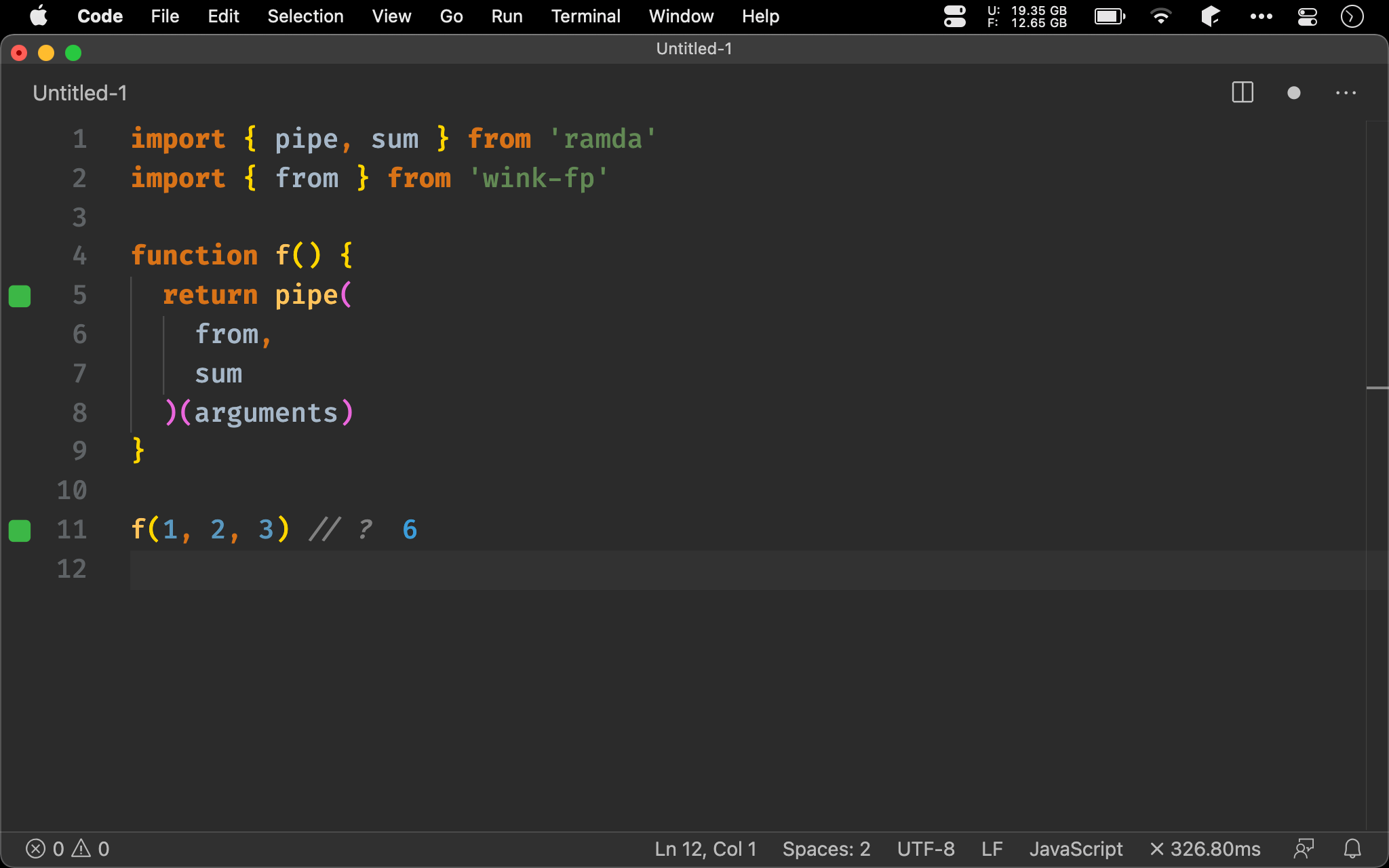Screen dimensions: 1389x868
Task: Toggle line 5 breakpoint green indicator
Action: click(x=20, y=295)
